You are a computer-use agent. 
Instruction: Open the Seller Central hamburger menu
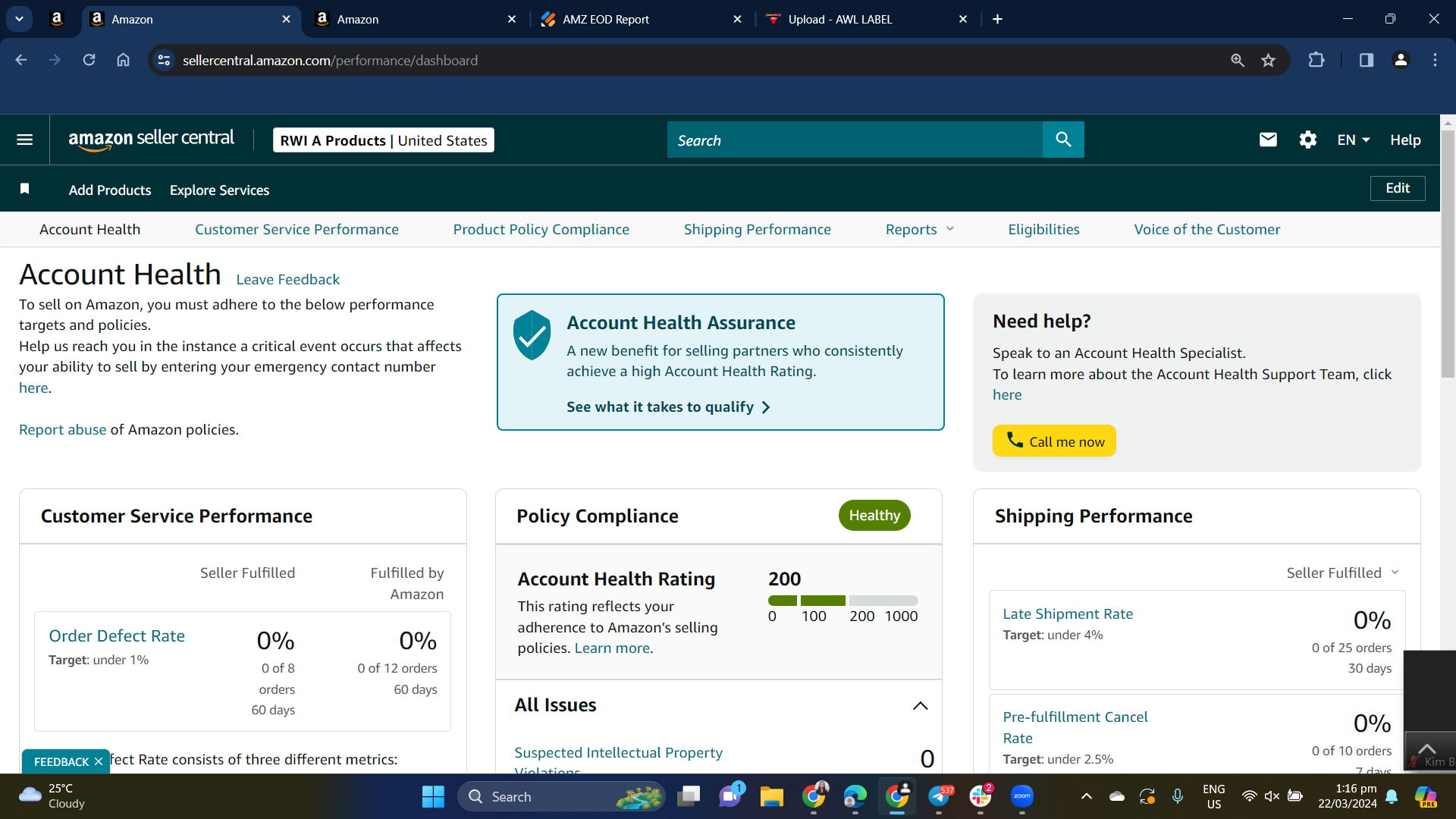(24, 140)
